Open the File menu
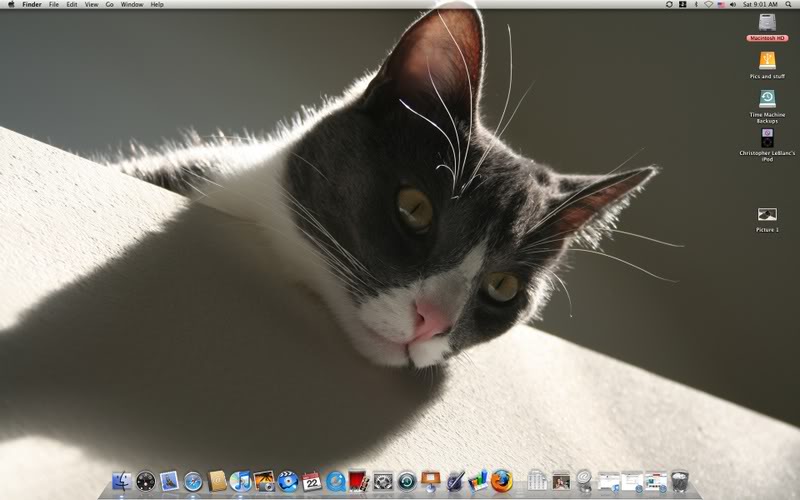Screen dimensions: 800x500 (x=54, y=4)
